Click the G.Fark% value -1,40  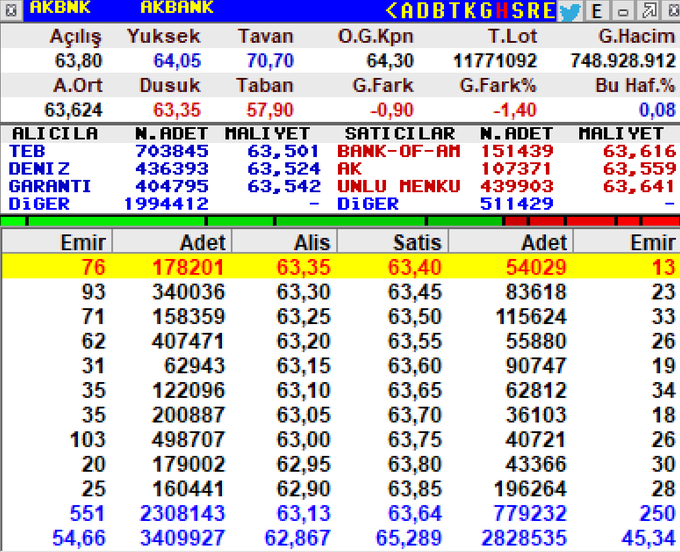pyautogui.click(x=515, y=110)
